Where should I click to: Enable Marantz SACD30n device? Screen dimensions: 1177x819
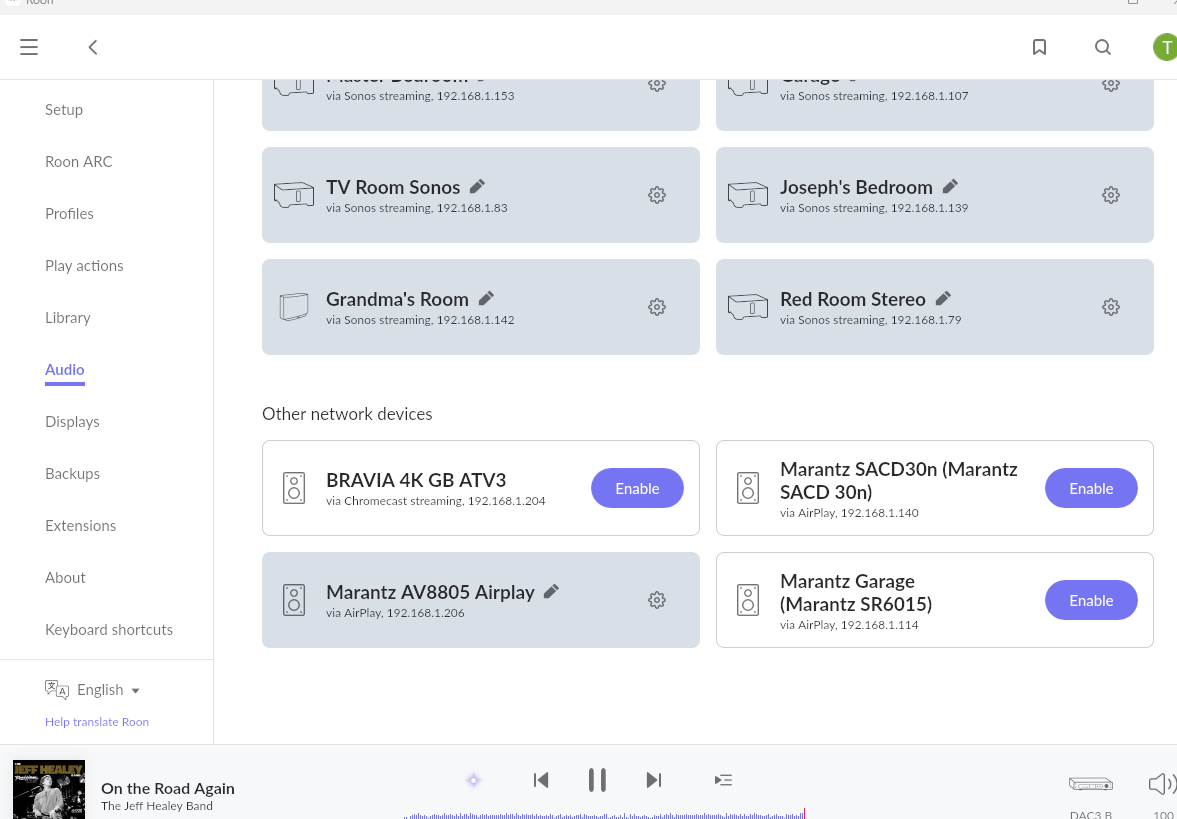[1091, 488]
